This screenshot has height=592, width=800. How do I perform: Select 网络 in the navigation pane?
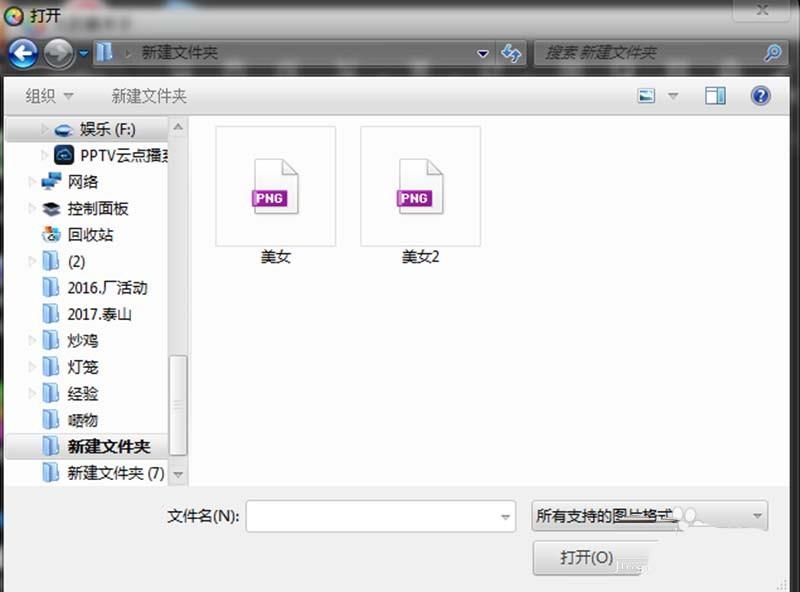pyautogui.click(x=84, y=181)
